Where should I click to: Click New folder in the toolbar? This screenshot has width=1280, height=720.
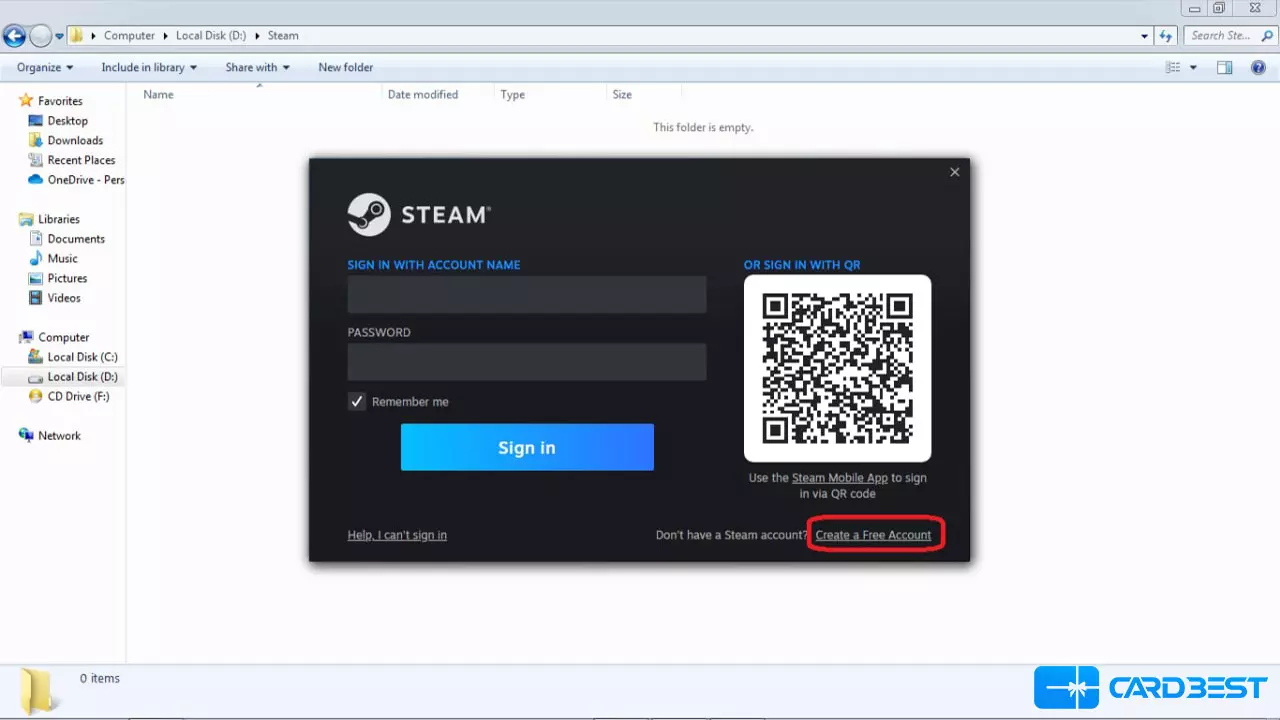pos(345,67)
